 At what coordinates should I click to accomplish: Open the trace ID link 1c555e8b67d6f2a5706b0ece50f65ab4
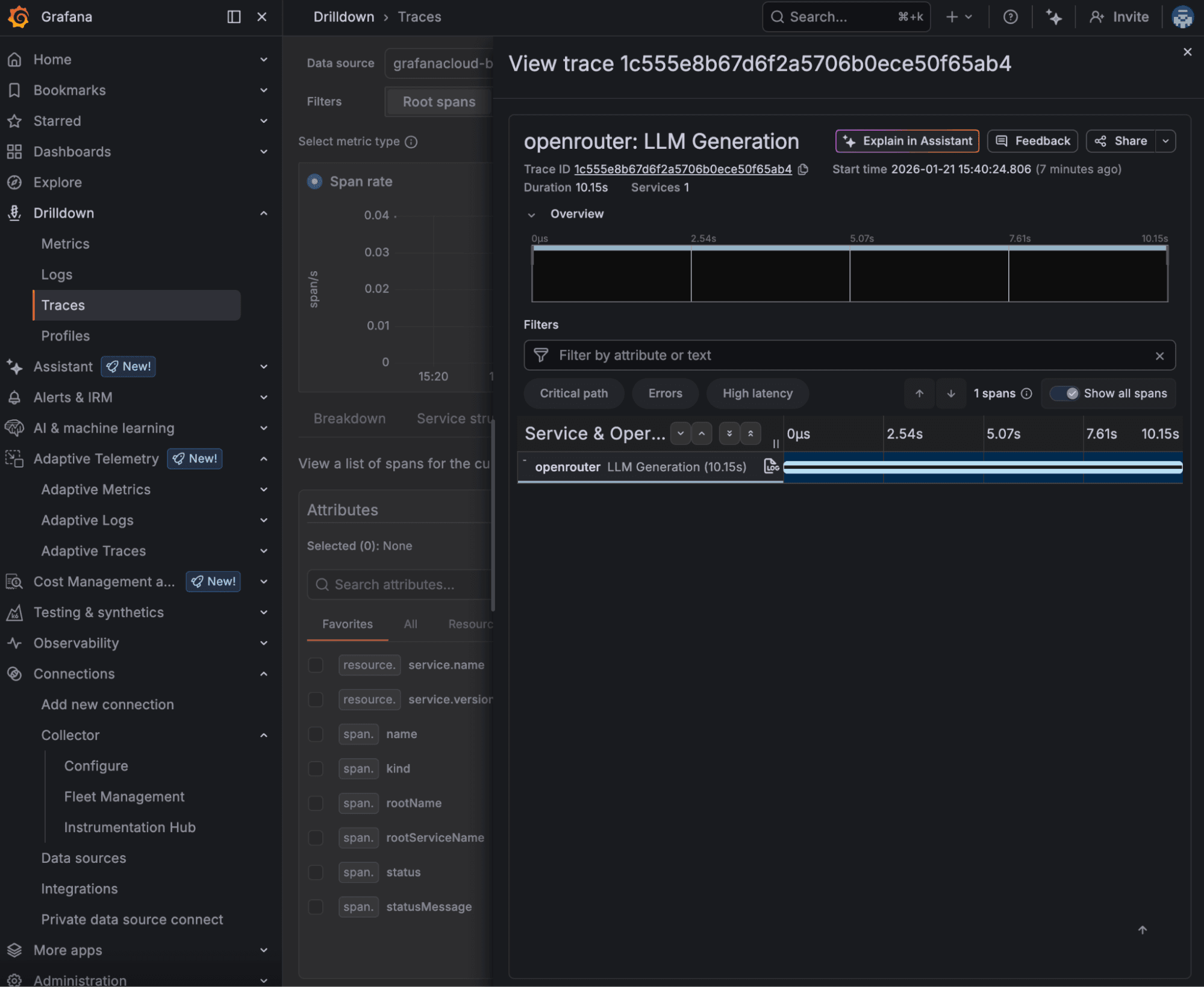[683, 169]
